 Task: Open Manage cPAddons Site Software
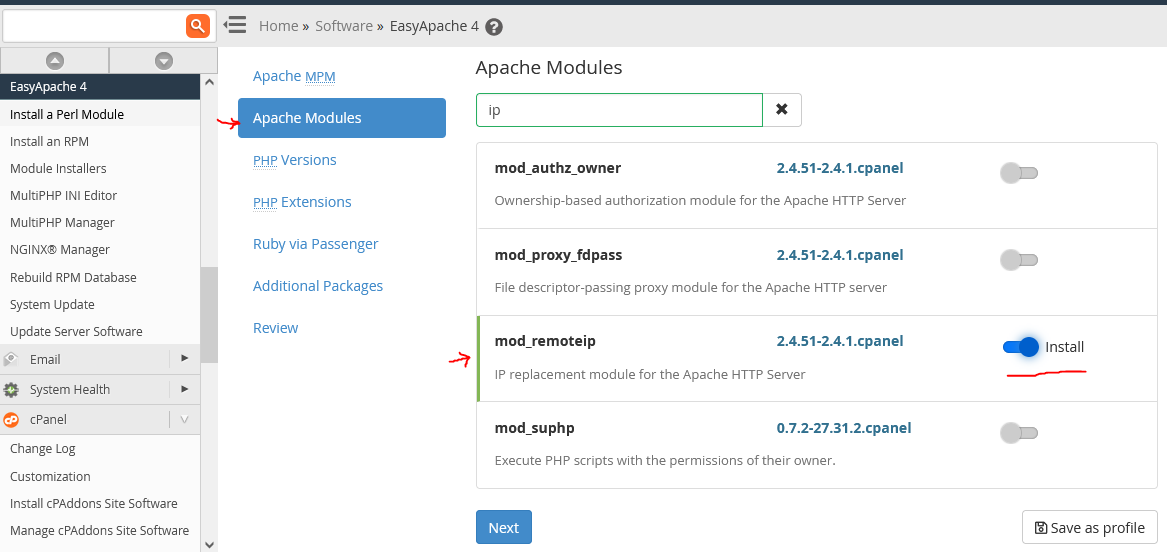[100, 530]
